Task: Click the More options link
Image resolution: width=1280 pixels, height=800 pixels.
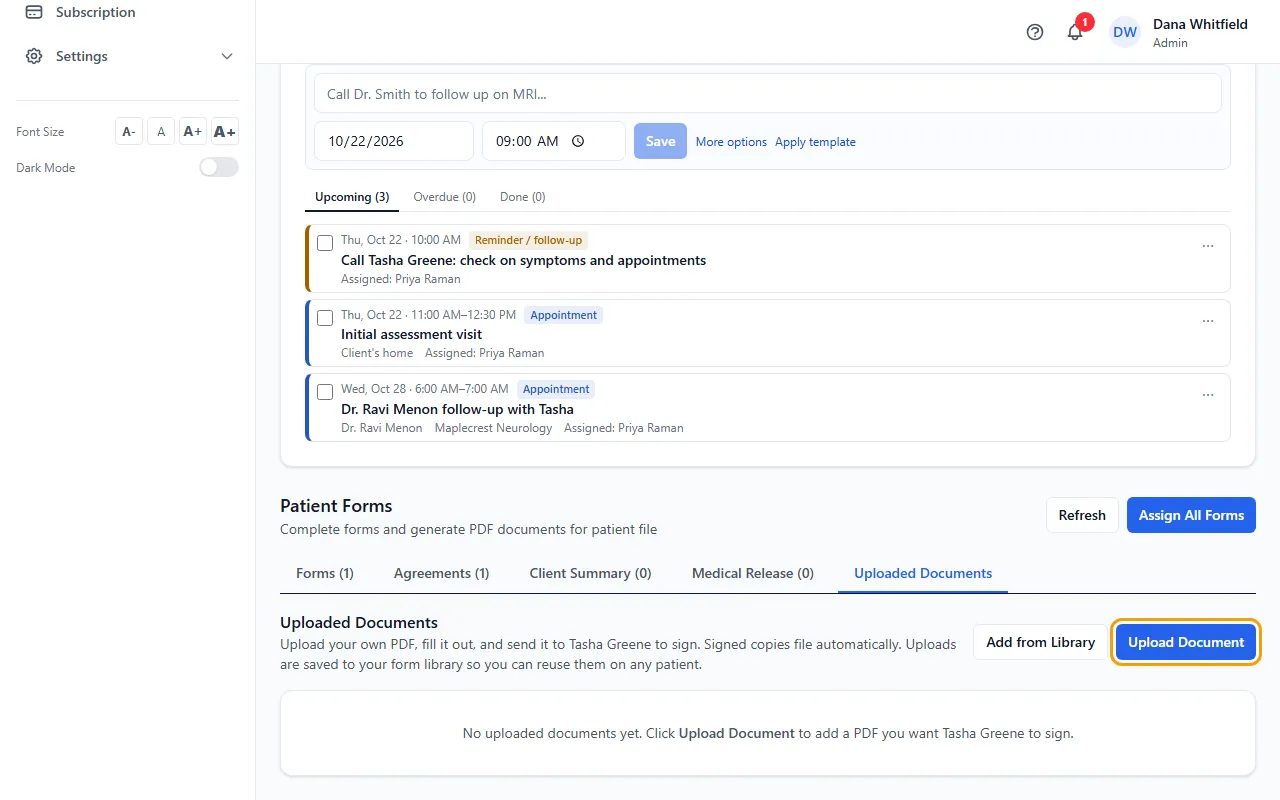Action: pyautogui.click(x=731, y=142)
